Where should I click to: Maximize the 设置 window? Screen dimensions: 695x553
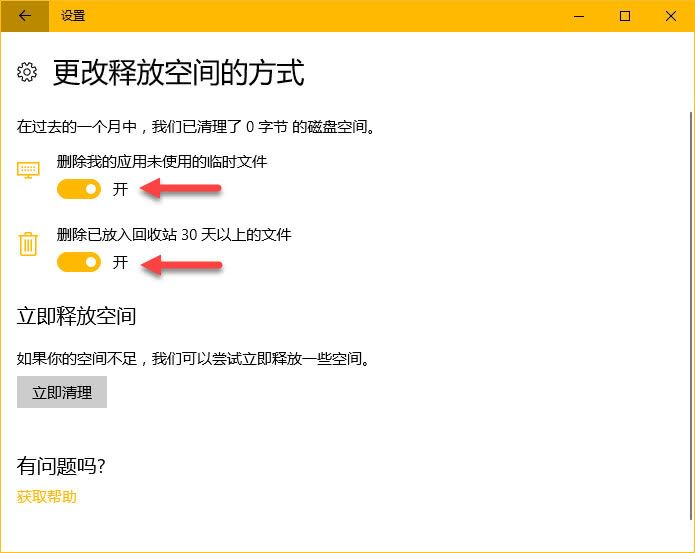(625, 16)
